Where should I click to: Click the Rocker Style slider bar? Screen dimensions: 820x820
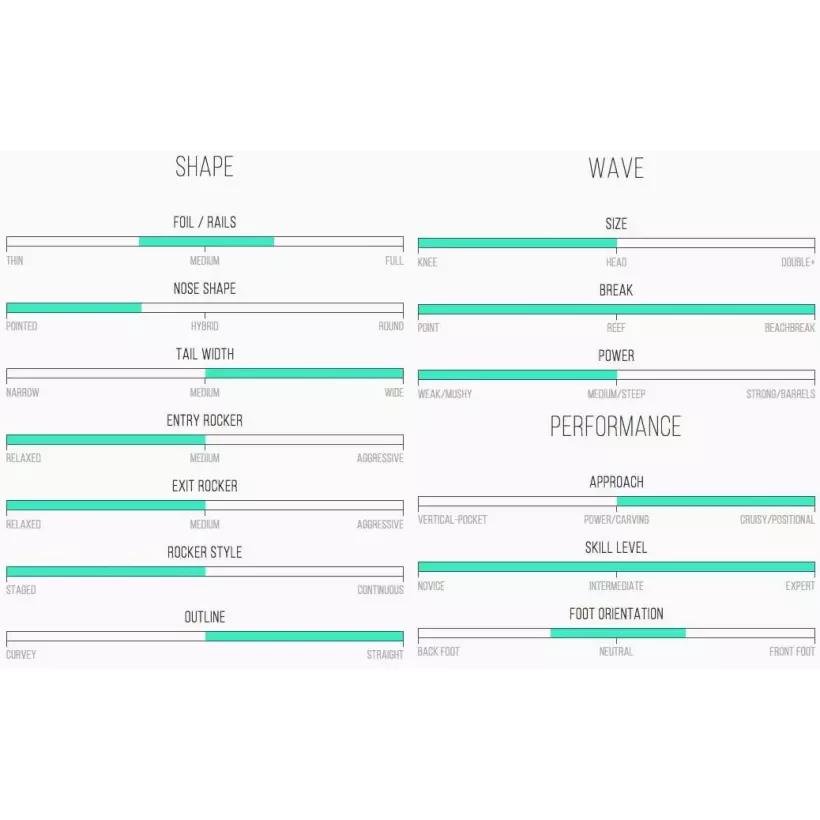(x=205, y=572)
